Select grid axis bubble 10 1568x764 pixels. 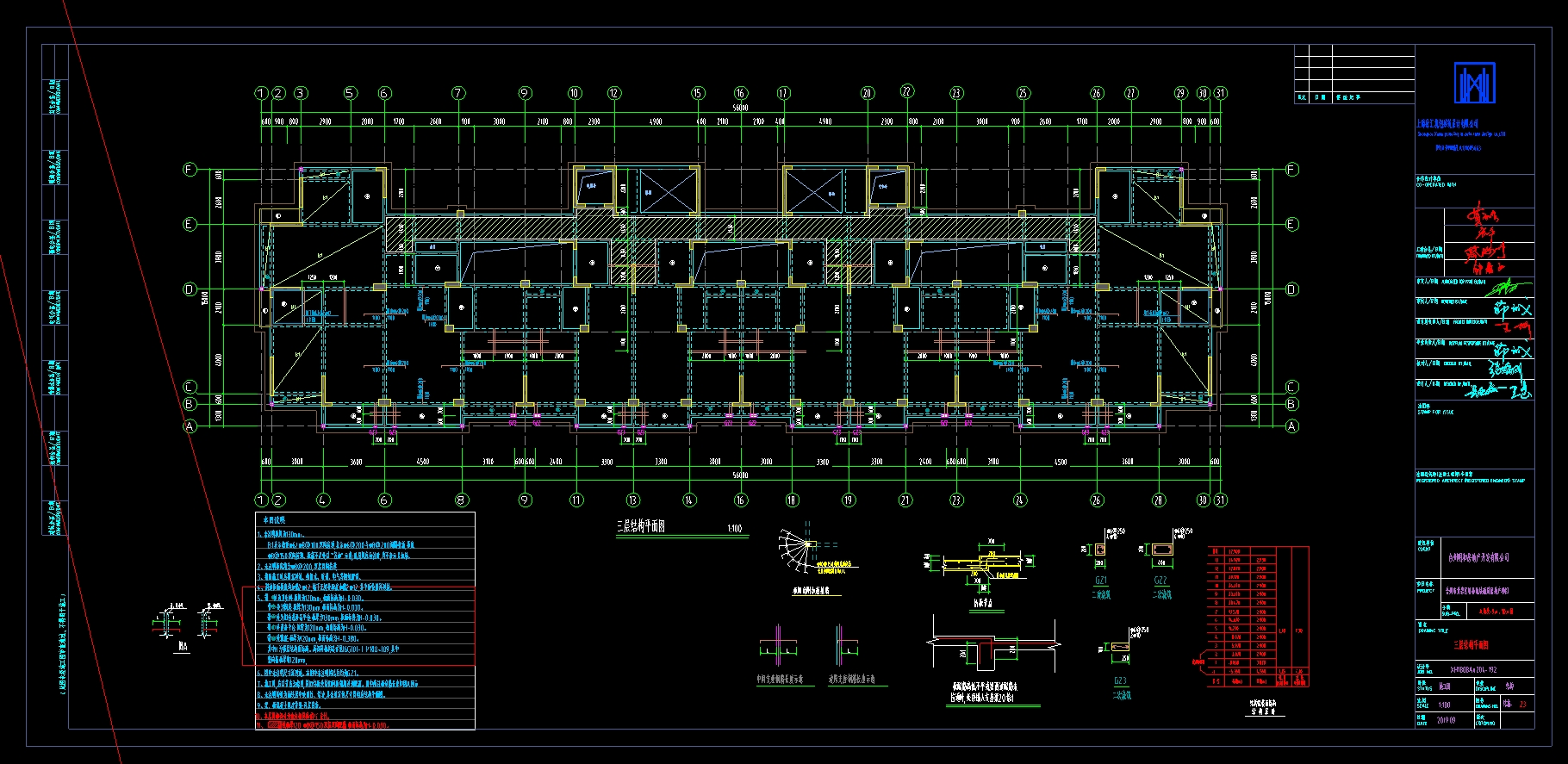pyautogui.click(x=575, y=93)
